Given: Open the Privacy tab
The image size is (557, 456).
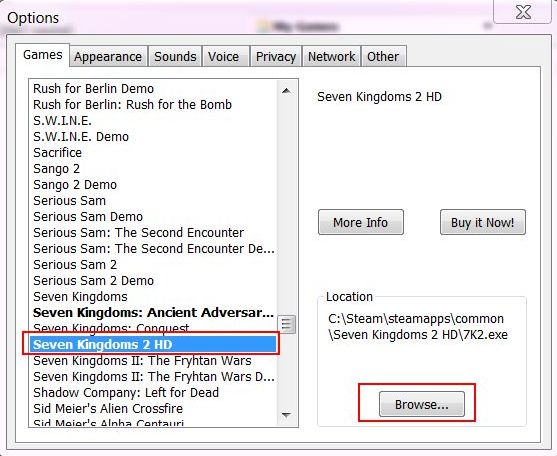Looking at the screenshot, I should pos(276,56).
